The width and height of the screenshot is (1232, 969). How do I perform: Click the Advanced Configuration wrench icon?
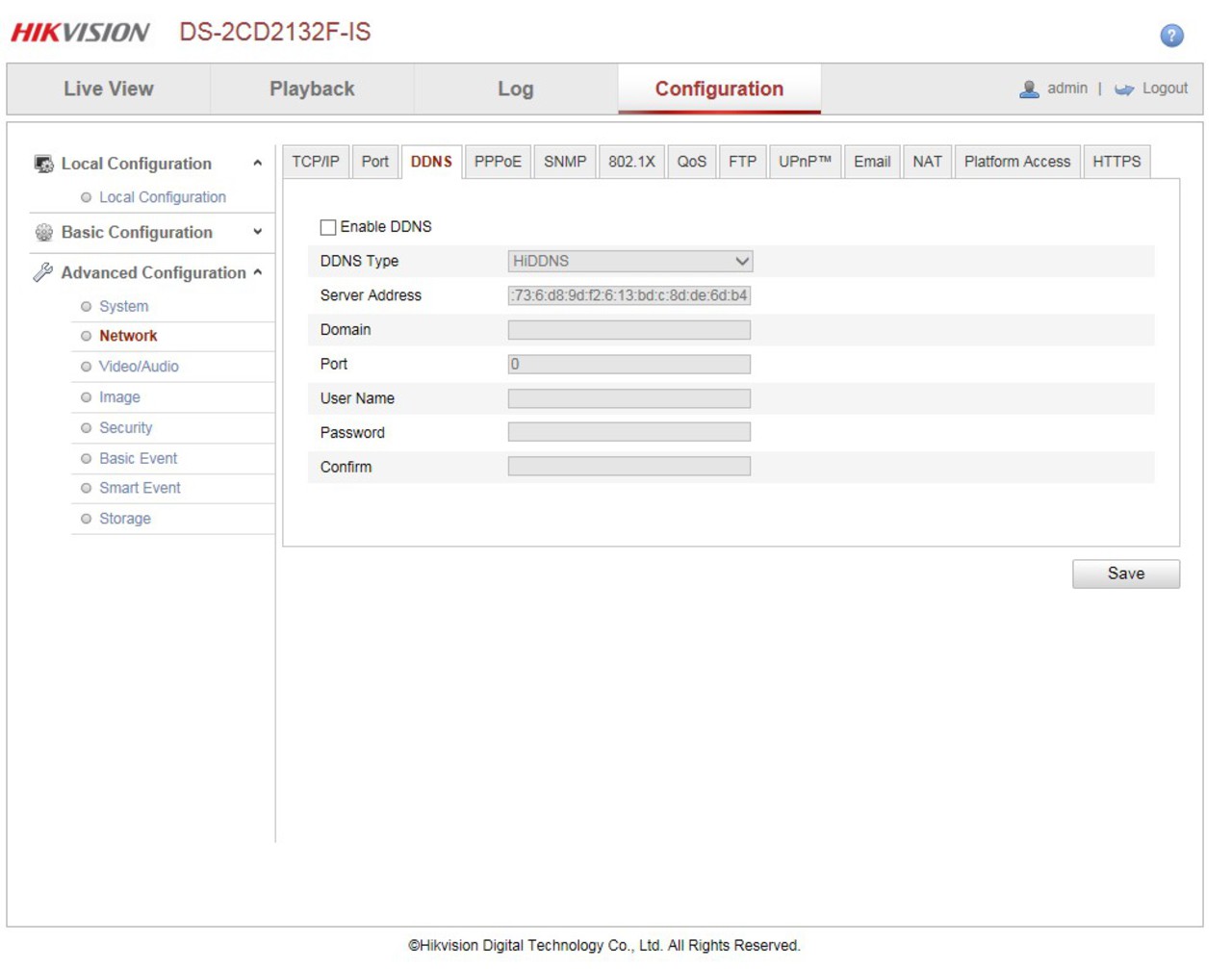(x=43, y=272)
